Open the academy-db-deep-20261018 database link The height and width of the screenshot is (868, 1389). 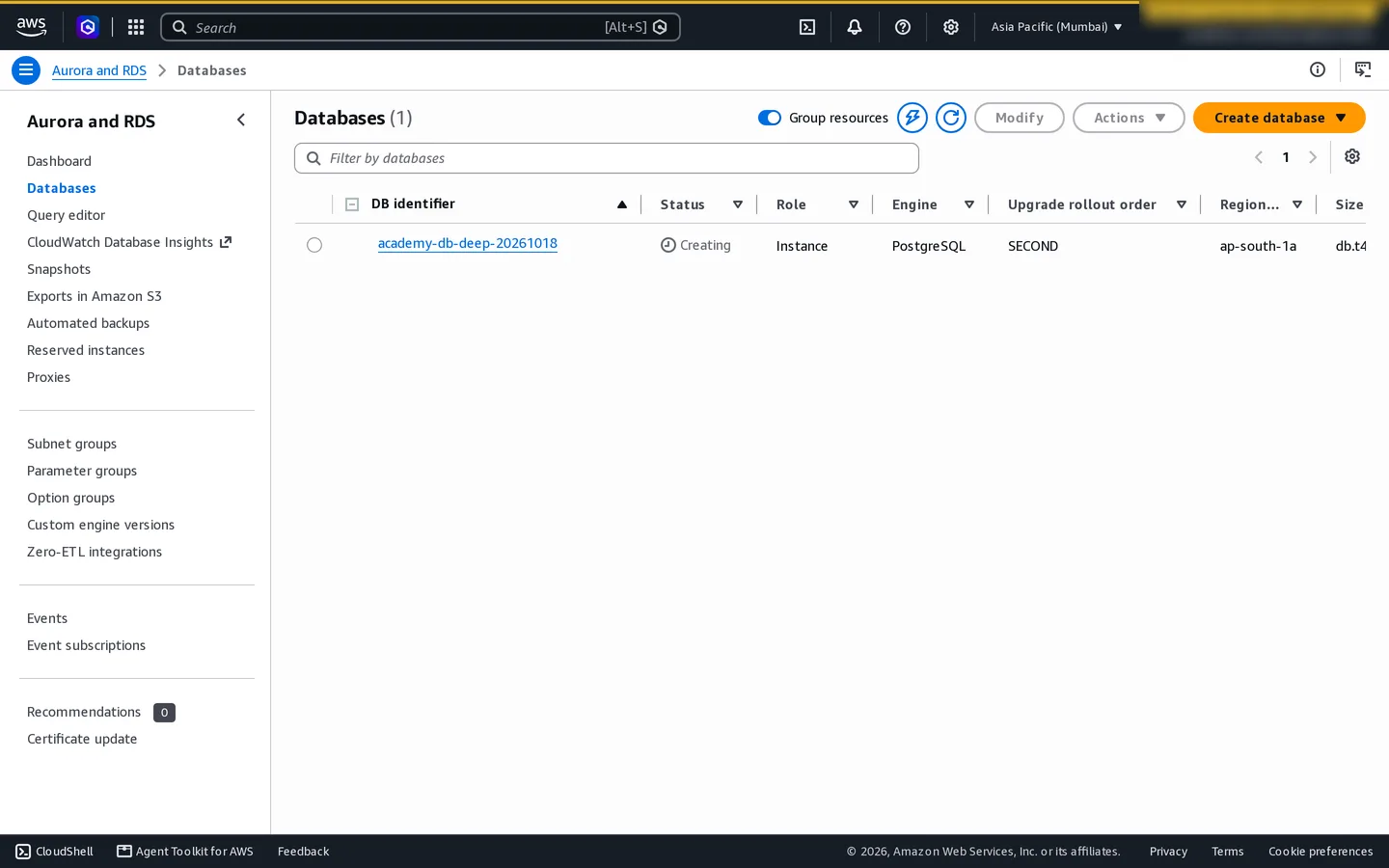tap(468, 243)
